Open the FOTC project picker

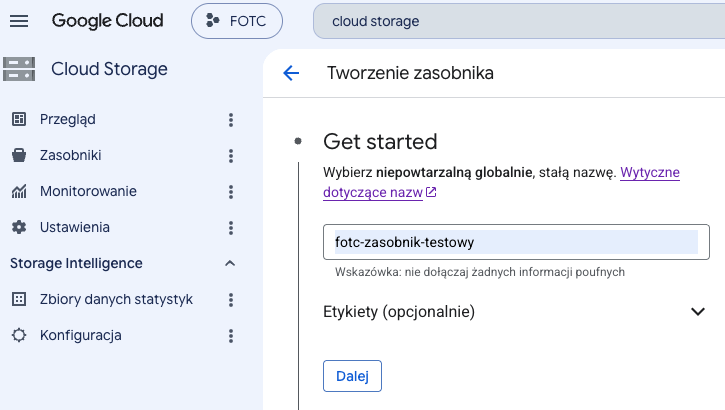pyautogui.click(x=237, y=21)
